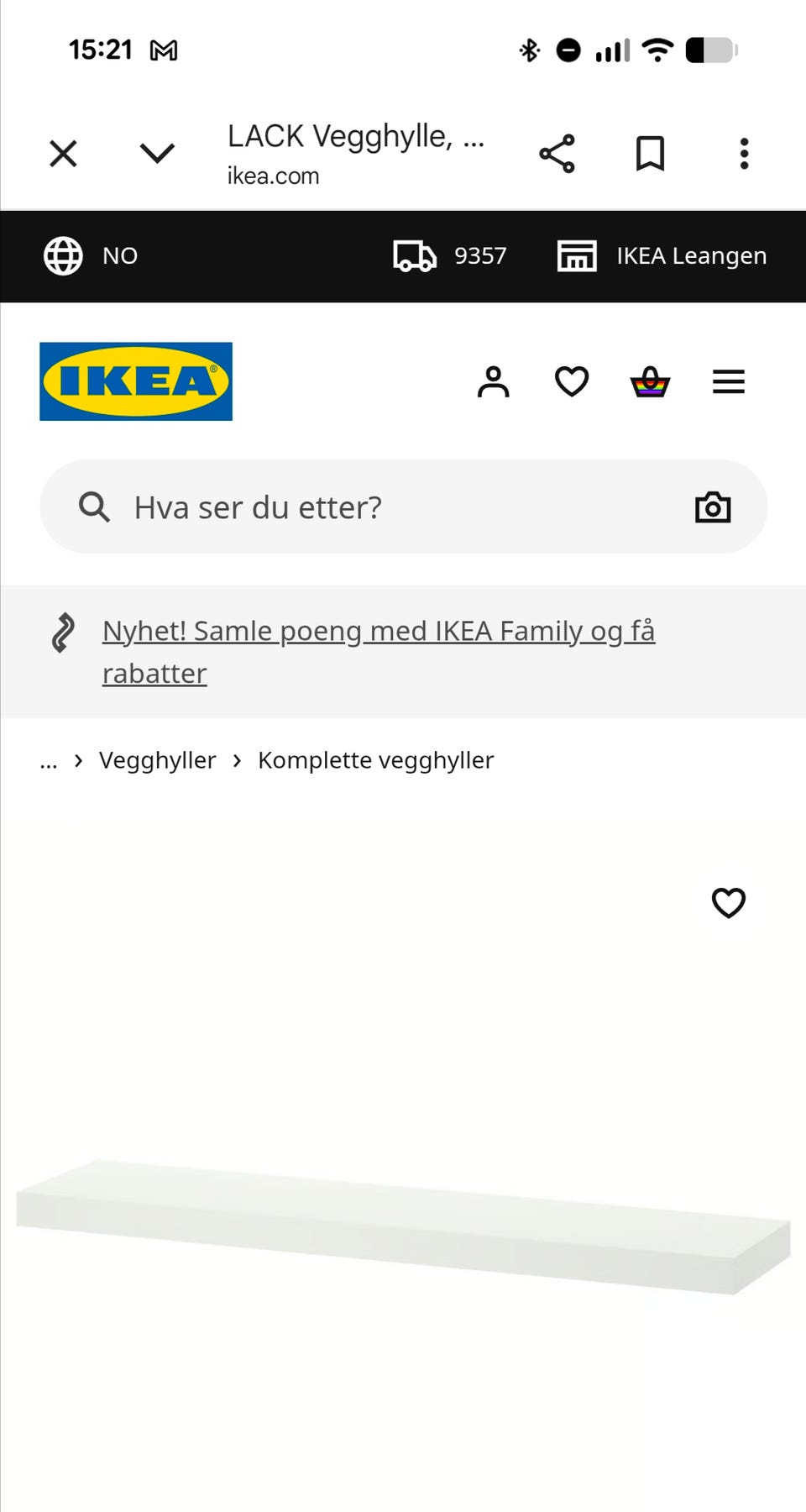The height and width of the screenshot is (1512, 806).
Task: Open the user profile icon
Action: tap(494, 381)
